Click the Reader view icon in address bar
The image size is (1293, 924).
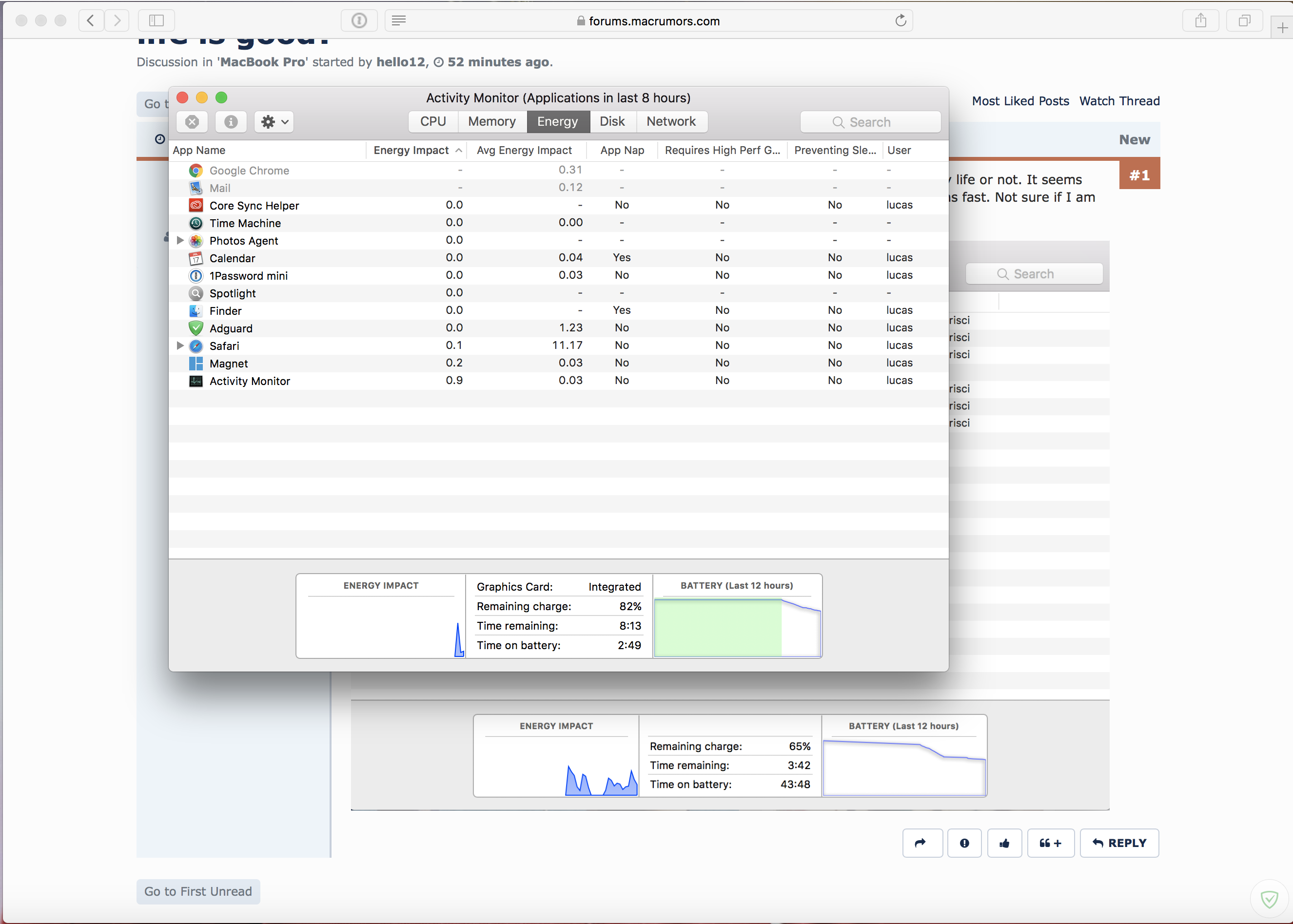[x=398, y=21]
